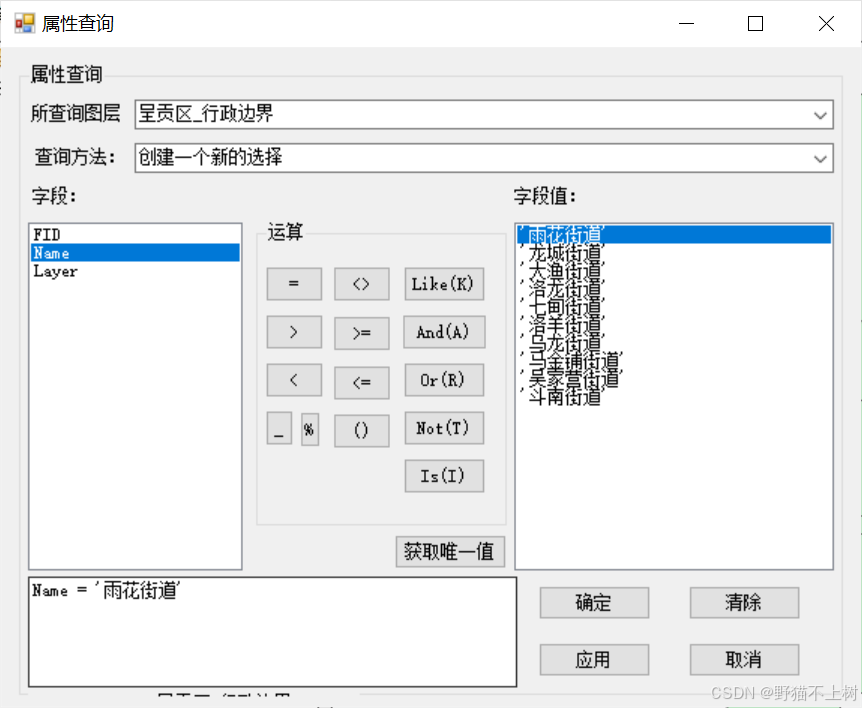Click the less-than-or-equal (<=) operator button
862x708 pixels.
(x=361, y=380)
